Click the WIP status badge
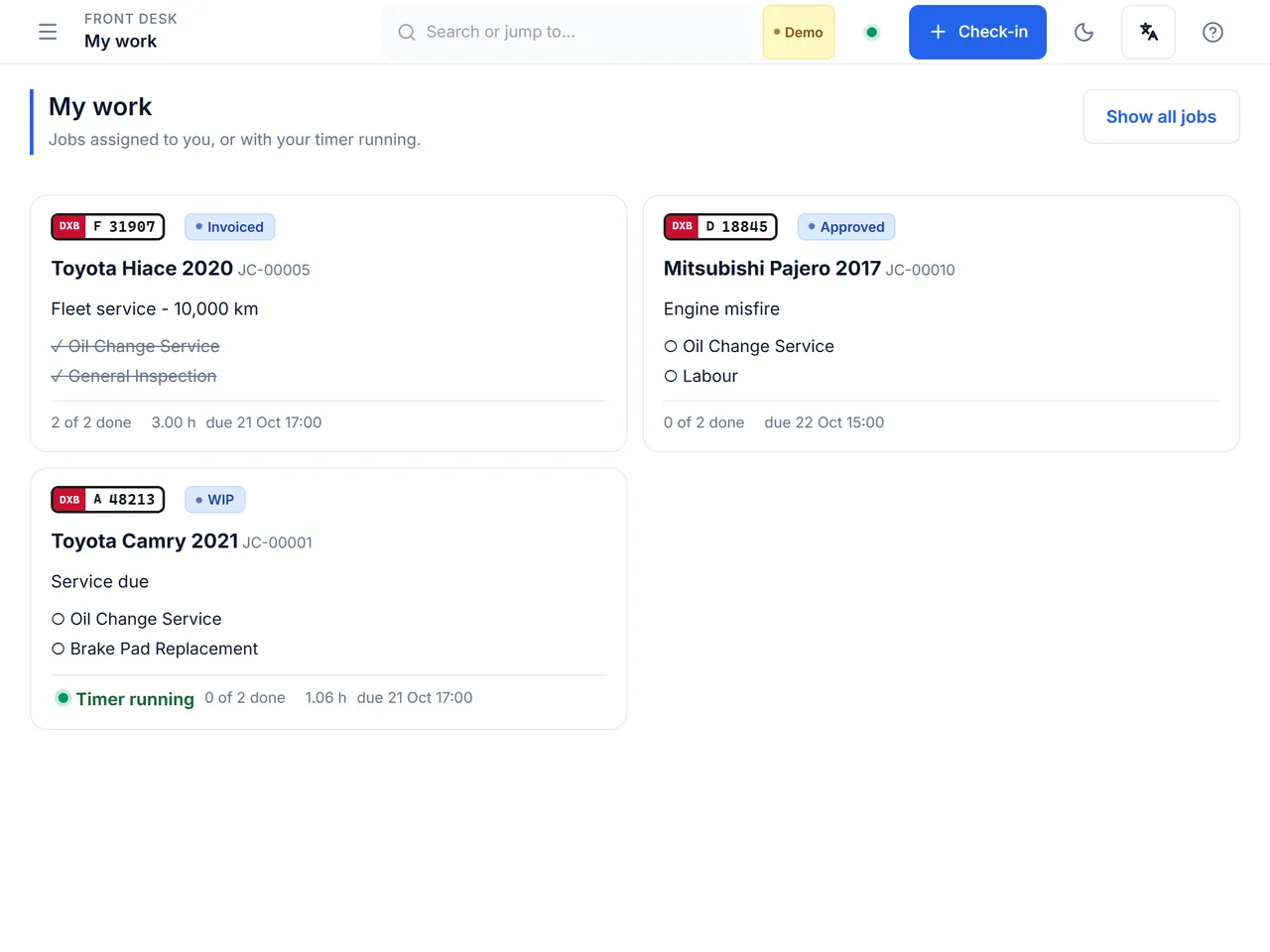The width and height of the screenshot is (1270, 952). click(215, 500)
